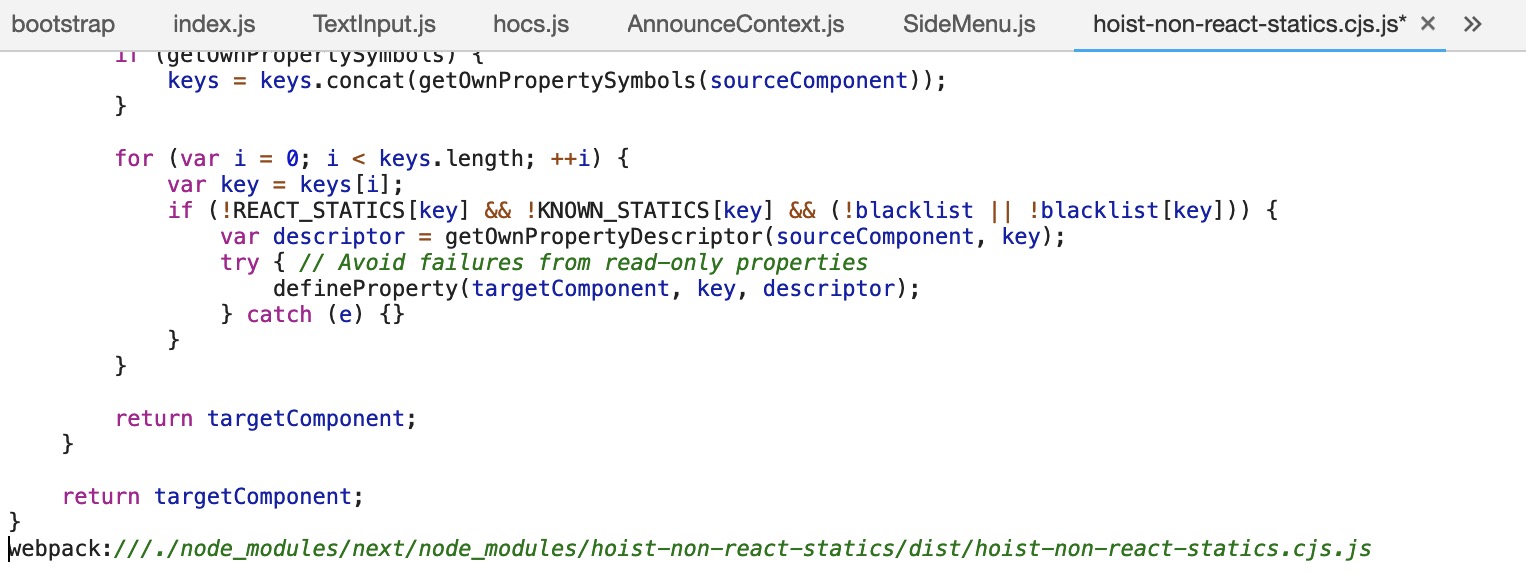Click 'getOwnPropertySymbols' in the concat call
Image resolution: width=1526 pixels, height=586 pixels.
557,81
